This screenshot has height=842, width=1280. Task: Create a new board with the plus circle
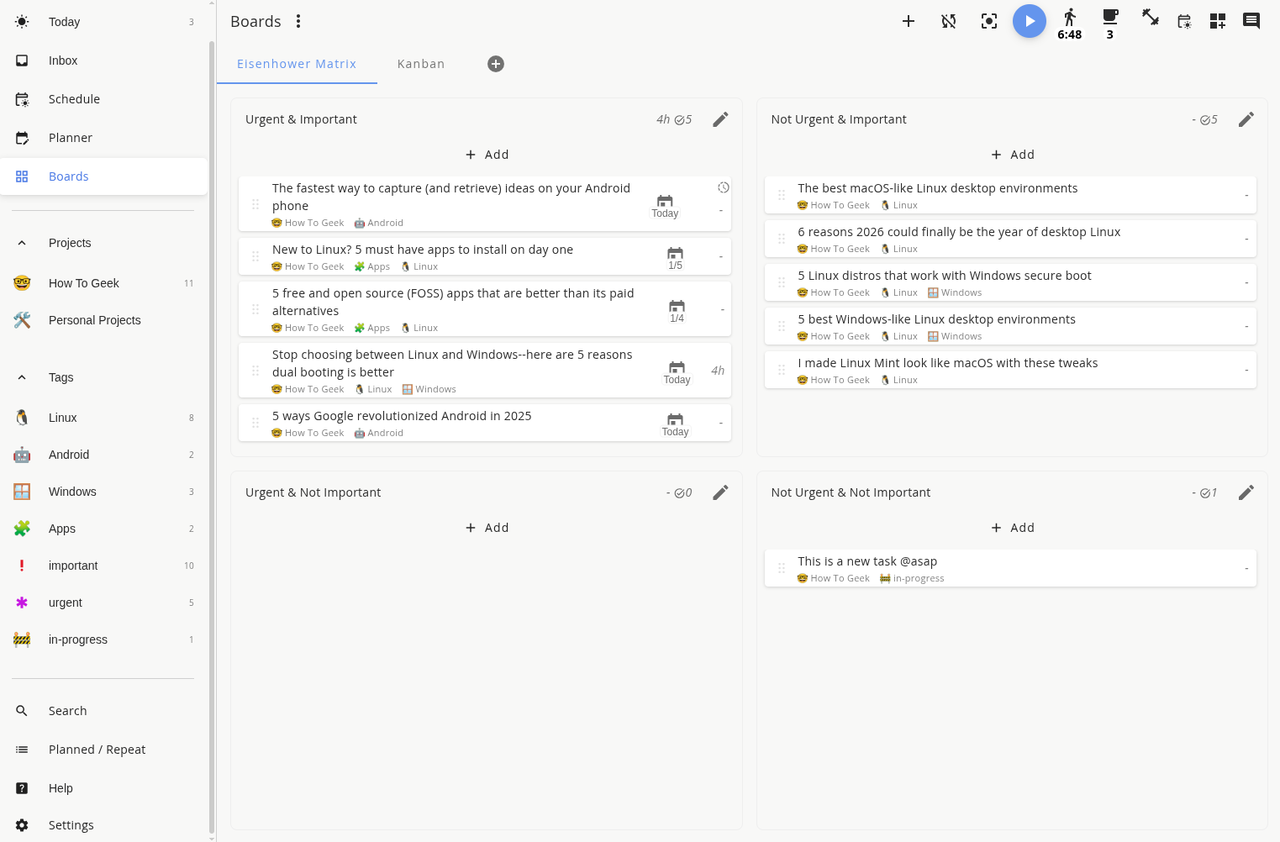495,63
